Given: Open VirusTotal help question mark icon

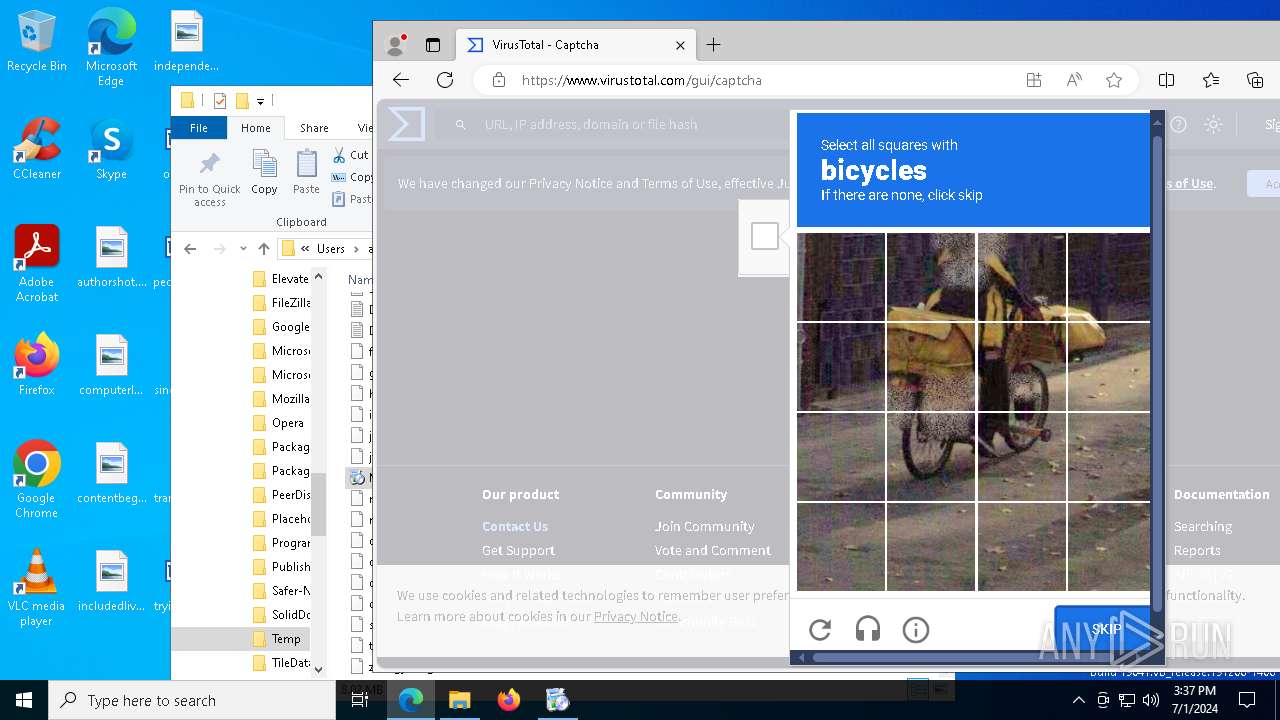Looking at the screenshot, I should (x=1179, y=125).
